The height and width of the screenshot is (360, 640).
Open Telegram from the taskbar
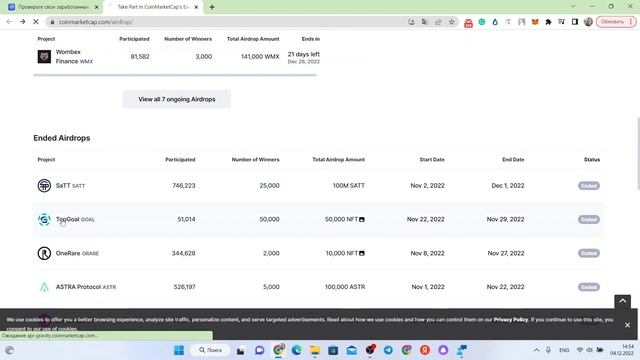click(388, 350)
